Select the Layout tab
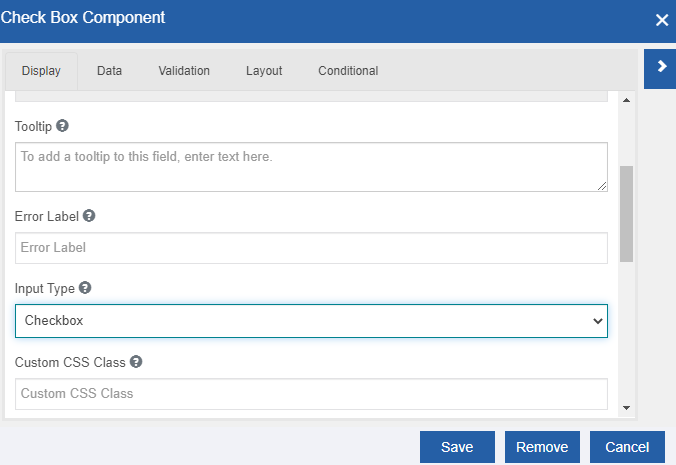676x465 pixels. click(x=264, y=71)
